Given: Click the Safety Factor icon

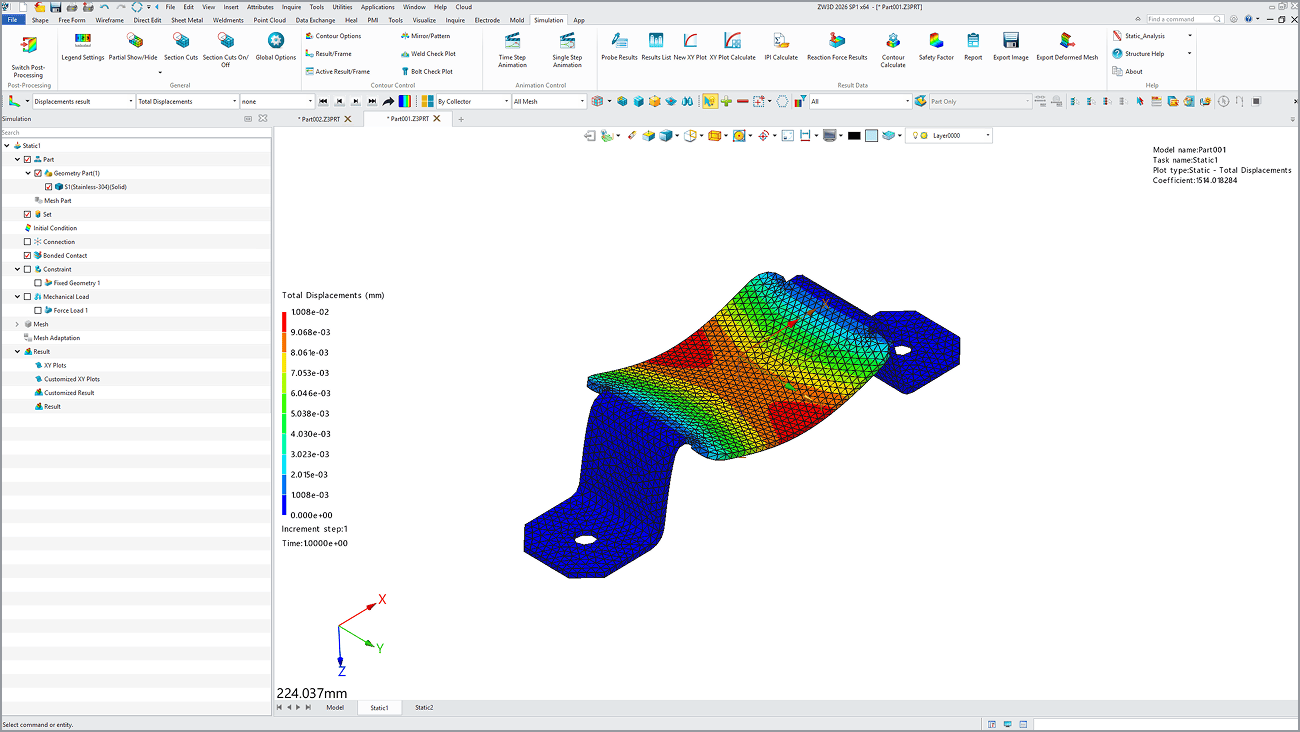Looking at the screenshot, I should coord(936,42).
